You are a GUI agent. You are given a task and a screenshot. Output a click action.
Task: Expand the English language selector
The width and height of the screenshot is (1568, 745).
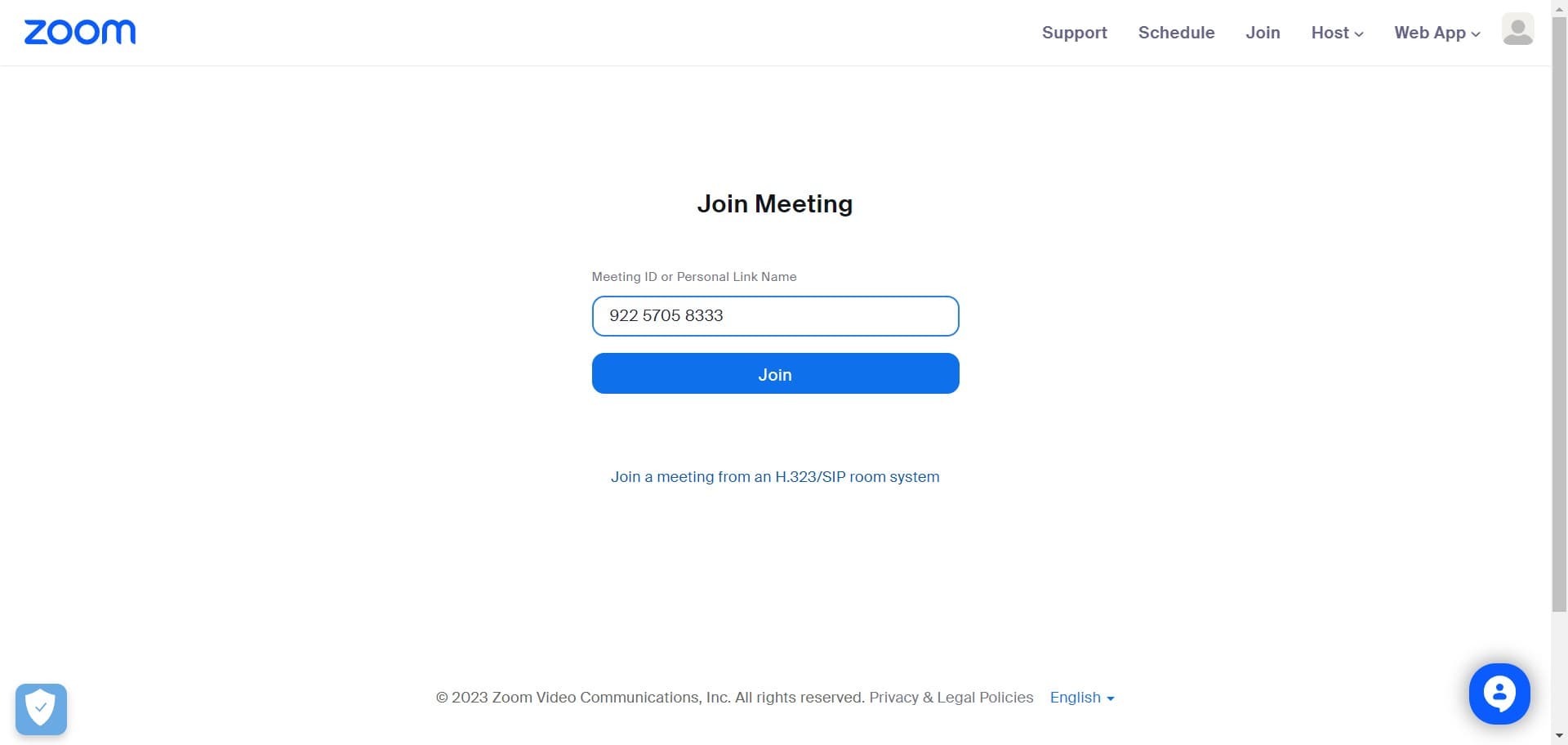1081,698
